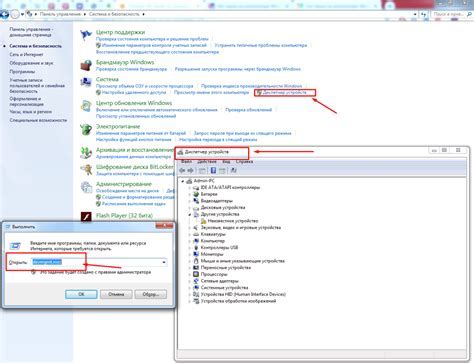
Task: Open Сеть и Интернет in left sidebar
Action: [26, 54]
